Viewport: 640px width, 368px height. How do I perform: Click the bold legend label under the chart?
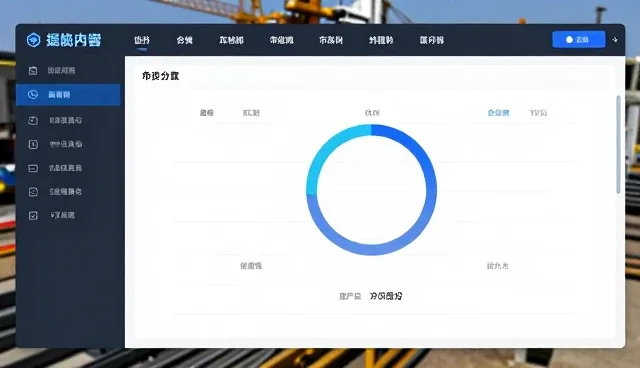386,296
